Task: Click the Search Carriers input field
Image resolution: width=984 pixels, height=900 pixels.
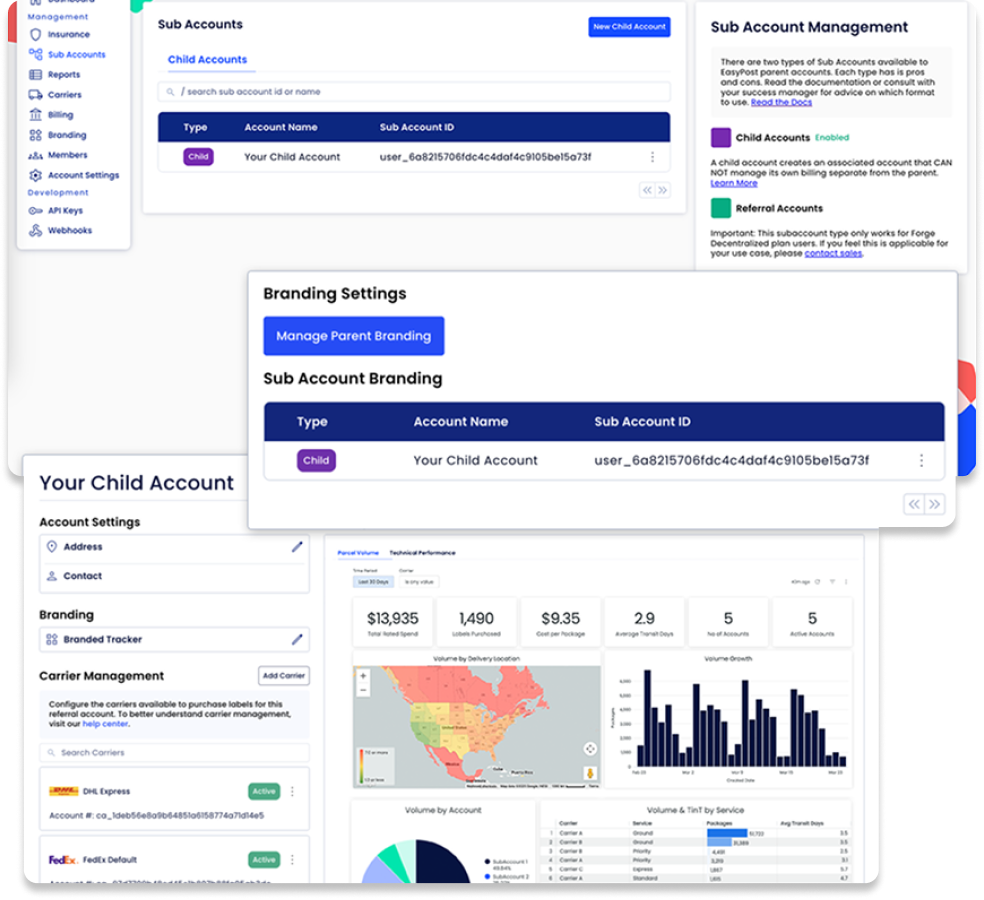Action: [x=175, y=752]
